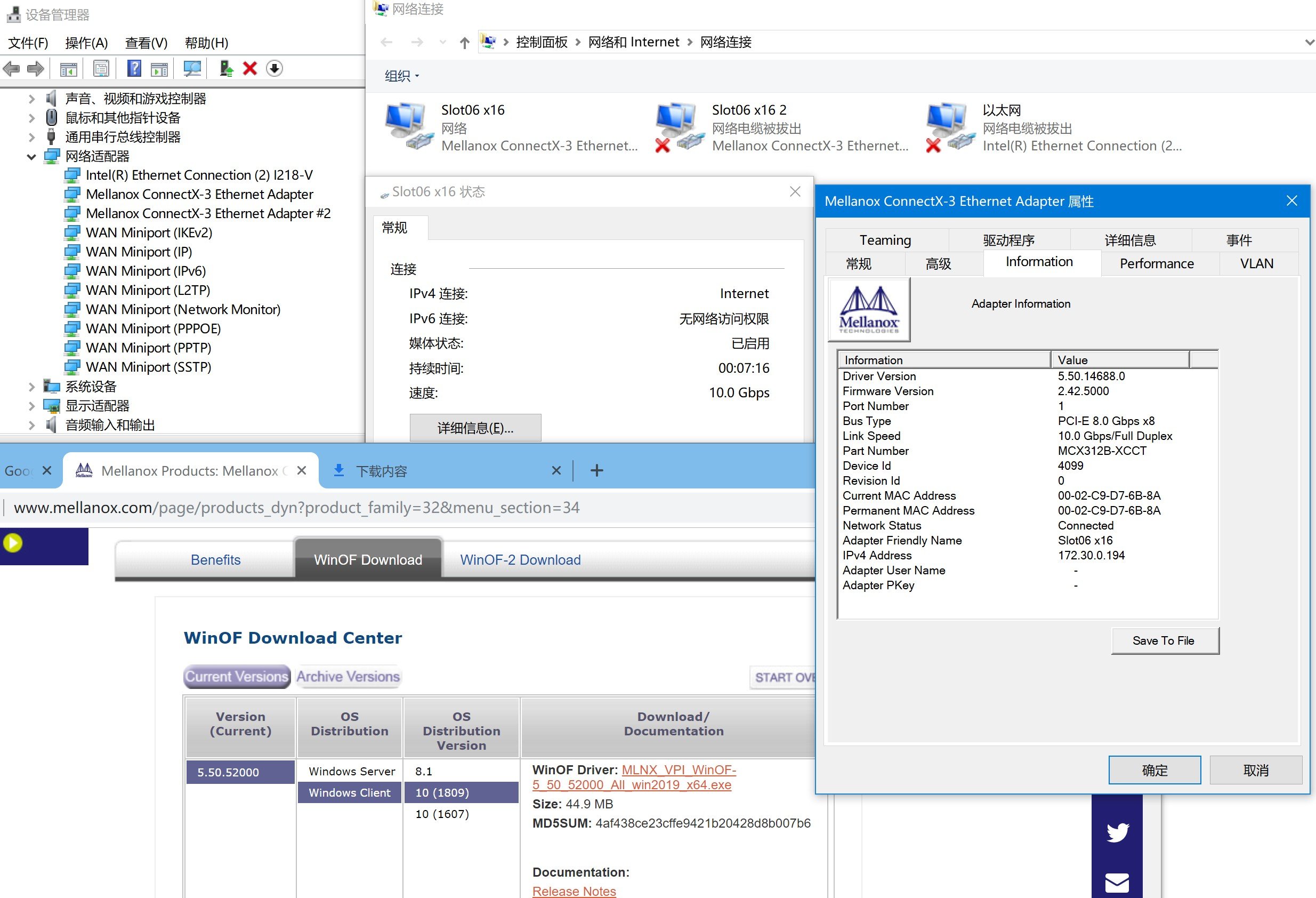
Task: Close the 下载内容 browser tab
Action: pyautogui.click(x=556, y=470)
